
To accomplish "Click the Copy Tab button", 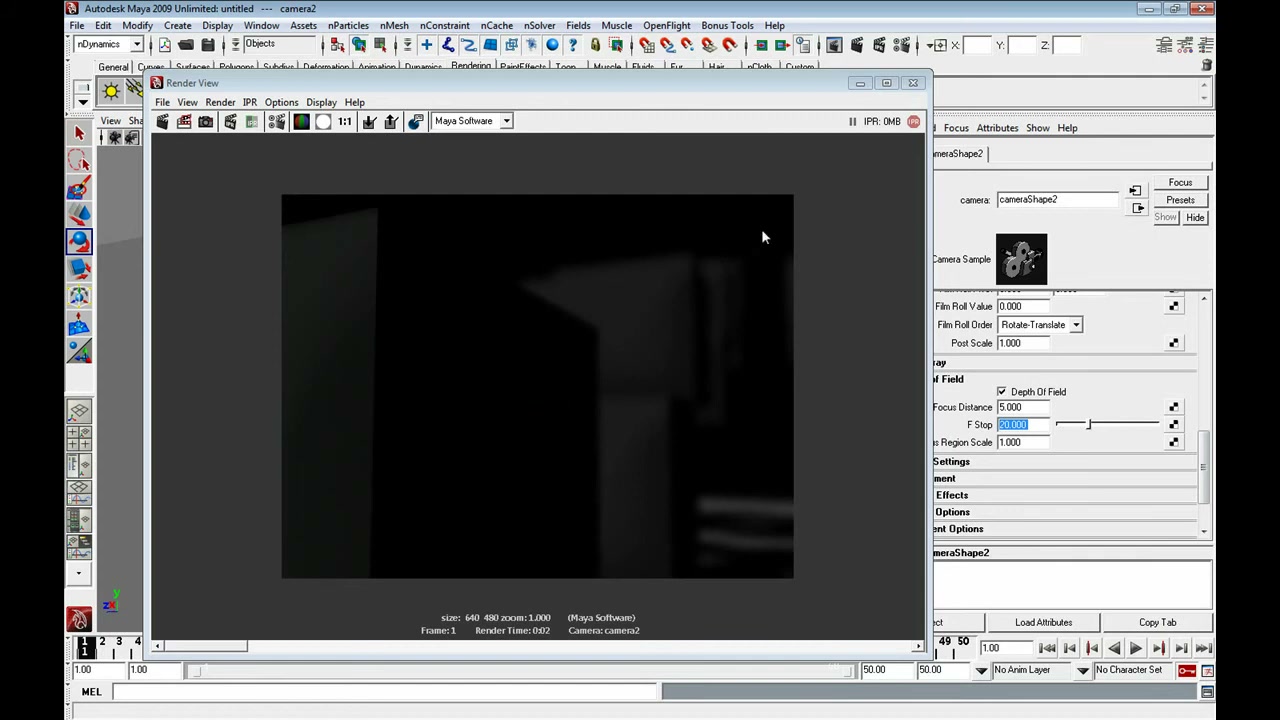I will click(1157, 622).
